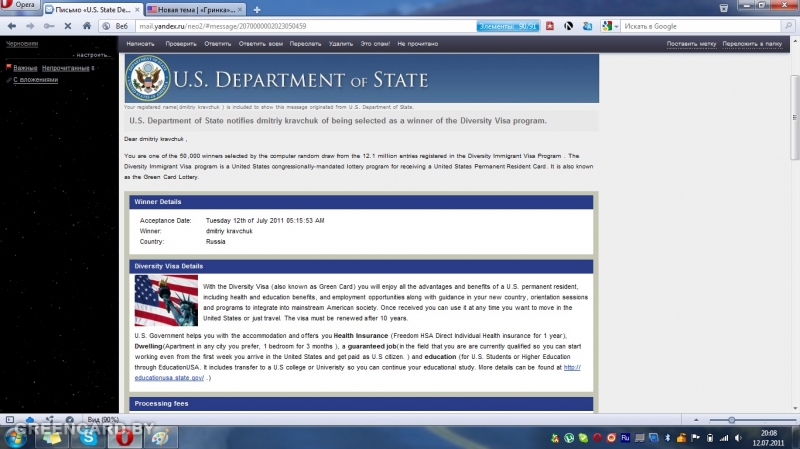
Task: Mark message with «Это спам!»
Action: click(375, 44)
